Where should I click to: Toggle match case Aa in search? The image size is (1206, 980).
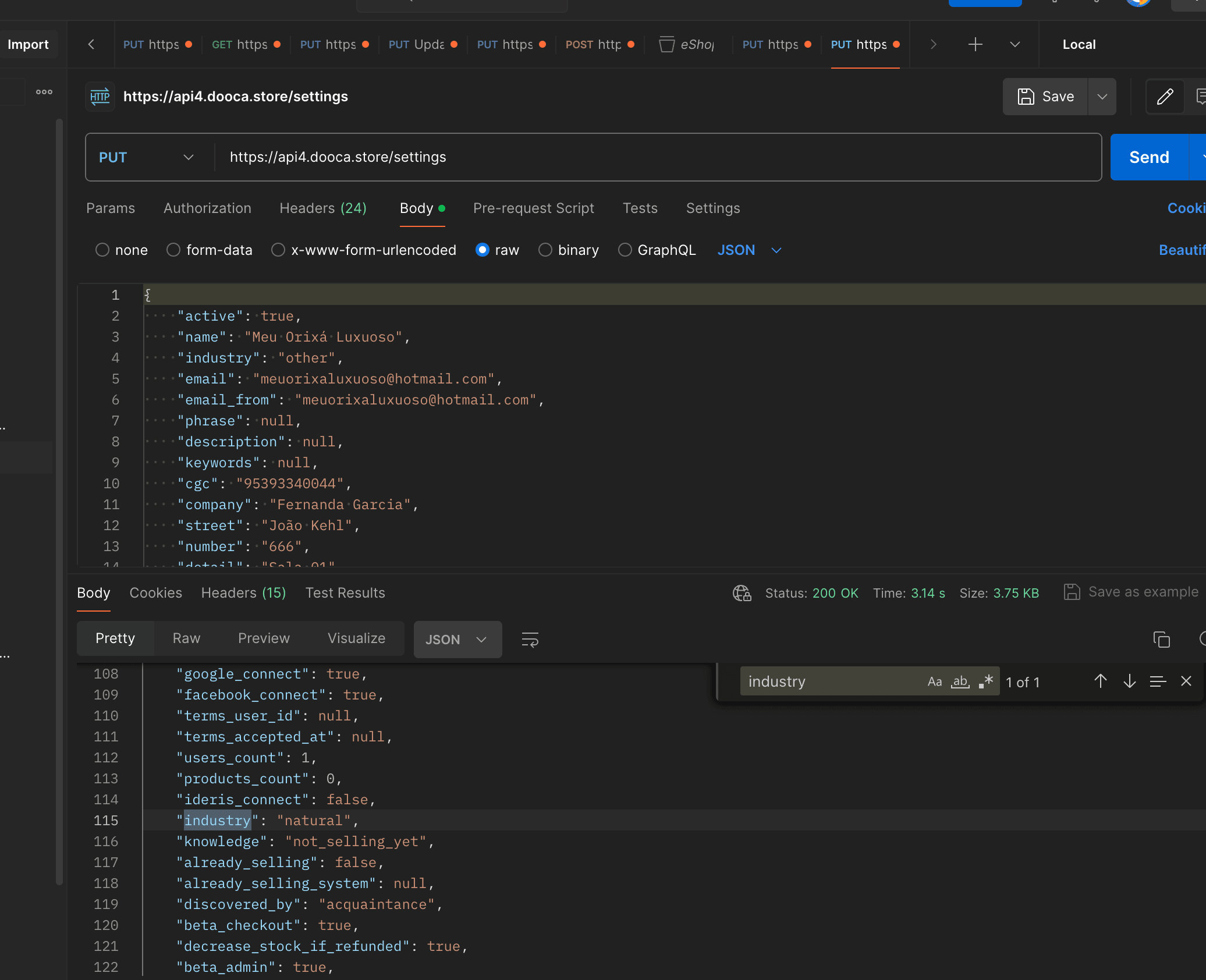pos(935,681)
